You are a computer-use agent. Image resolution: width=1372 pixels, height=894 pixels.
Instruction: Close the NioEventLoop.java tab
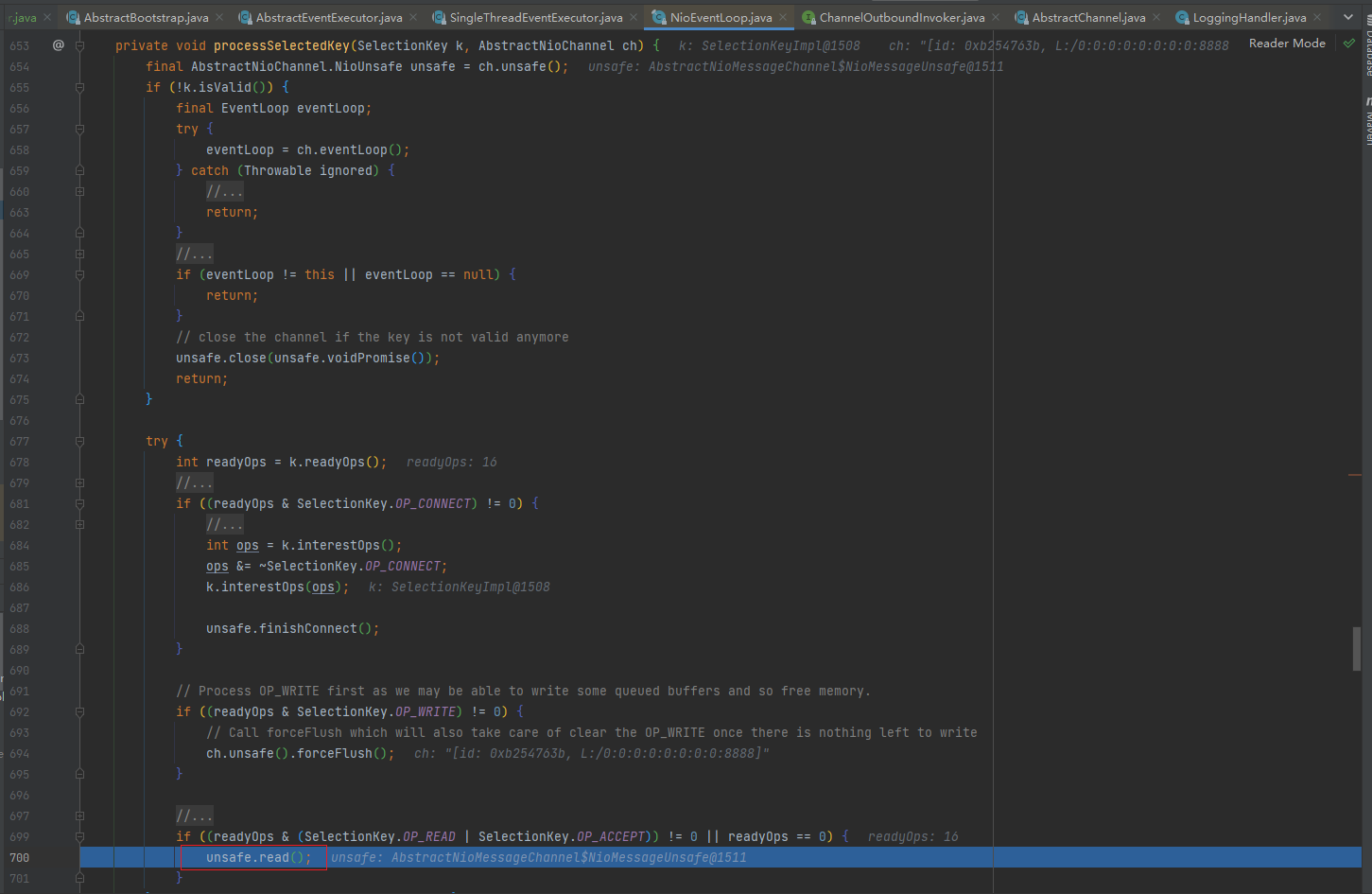pos(783,17)
